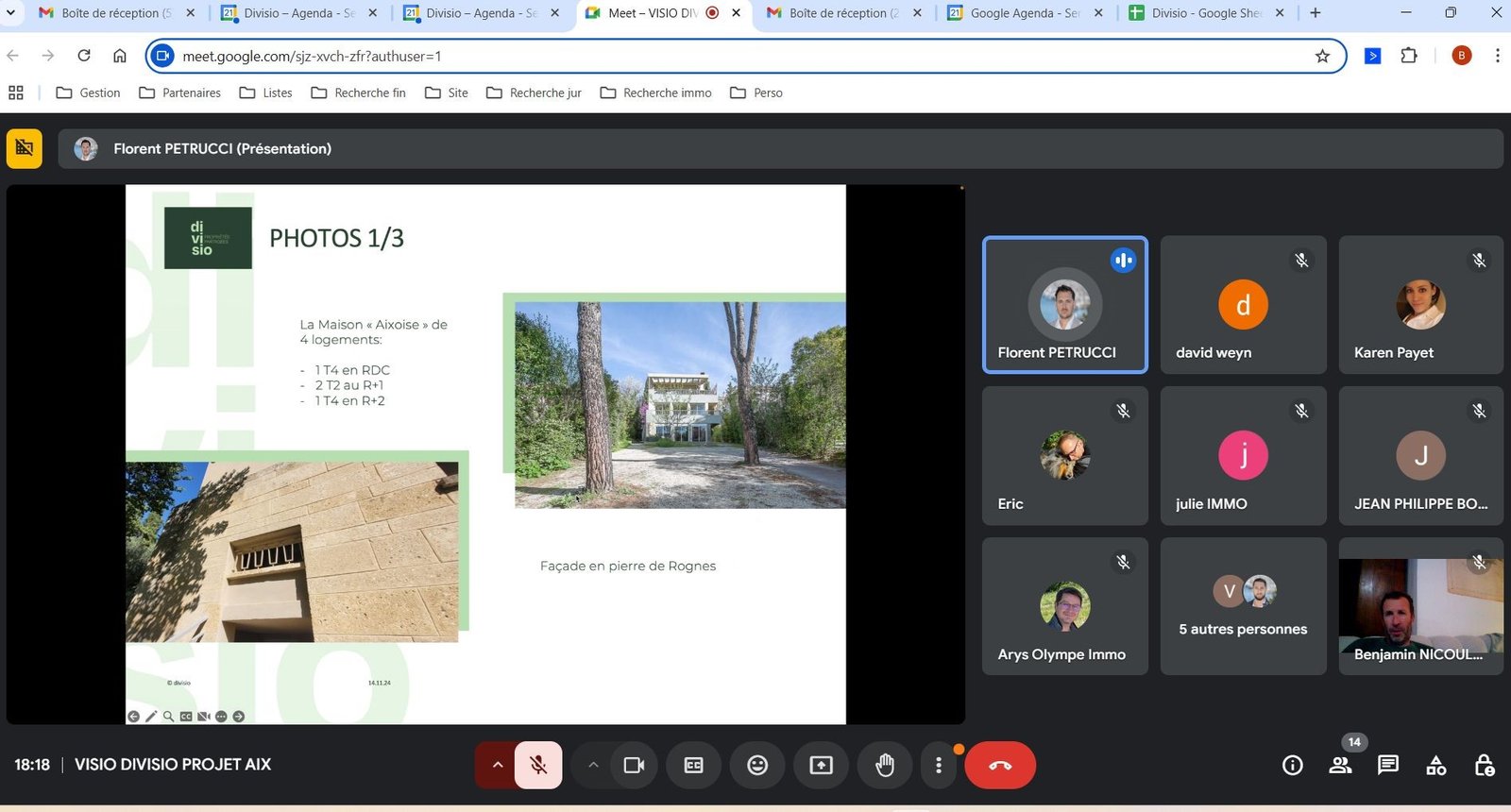
Task: Start presenting your screen
Action: 821,765
